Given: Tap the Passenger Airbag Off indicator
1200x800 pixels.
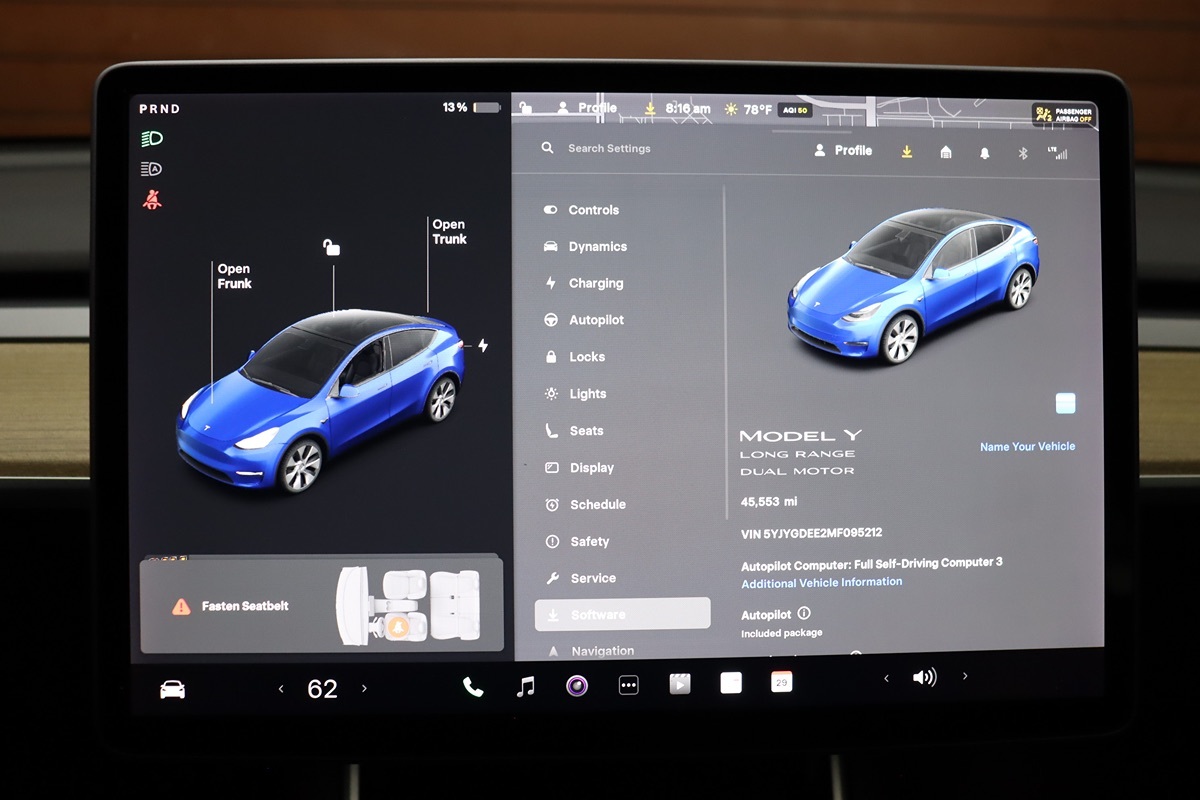Looking at the screenshot, I should [x=1064, y=115].
